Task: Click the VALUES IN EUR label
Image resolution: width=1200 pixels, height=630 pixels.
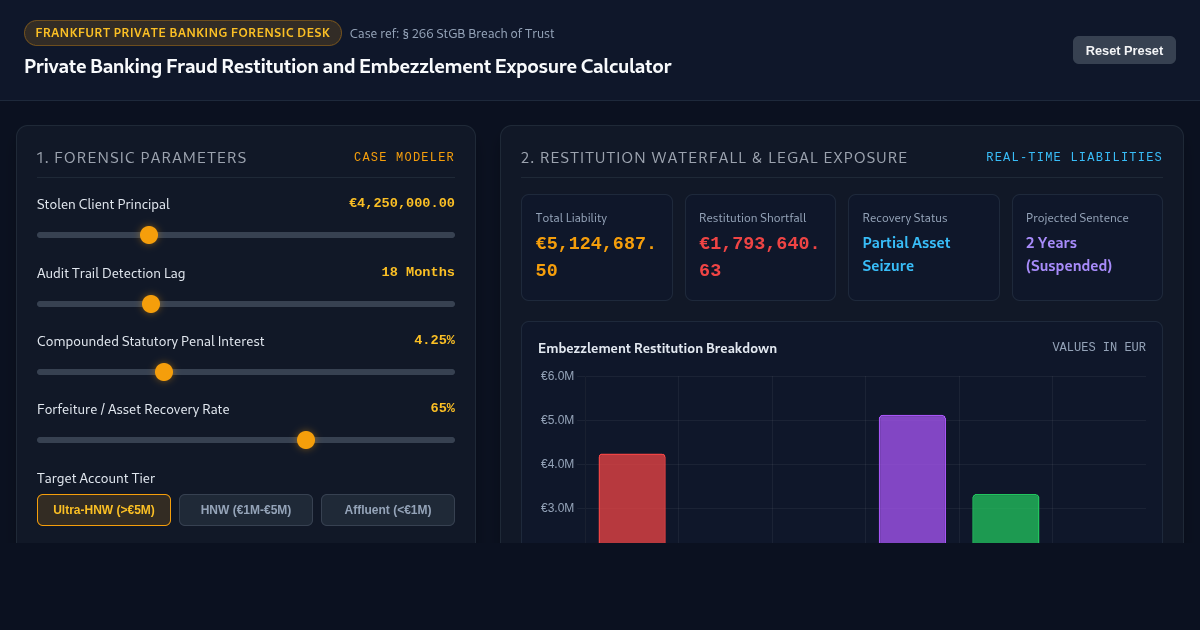Action: click(1099, 347)
